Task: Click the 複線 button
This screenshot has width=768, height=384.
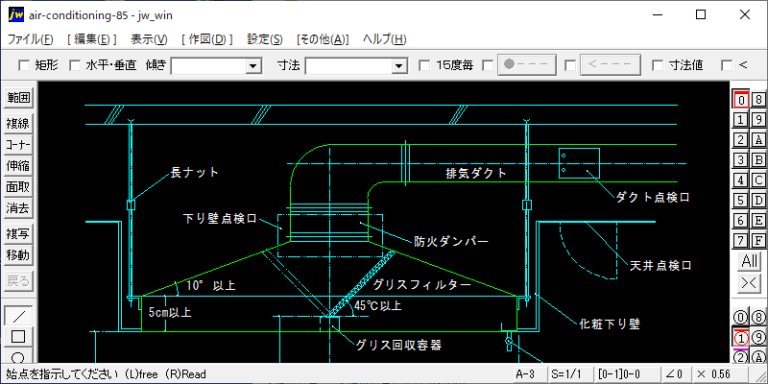Action: [x=18, y=124]
